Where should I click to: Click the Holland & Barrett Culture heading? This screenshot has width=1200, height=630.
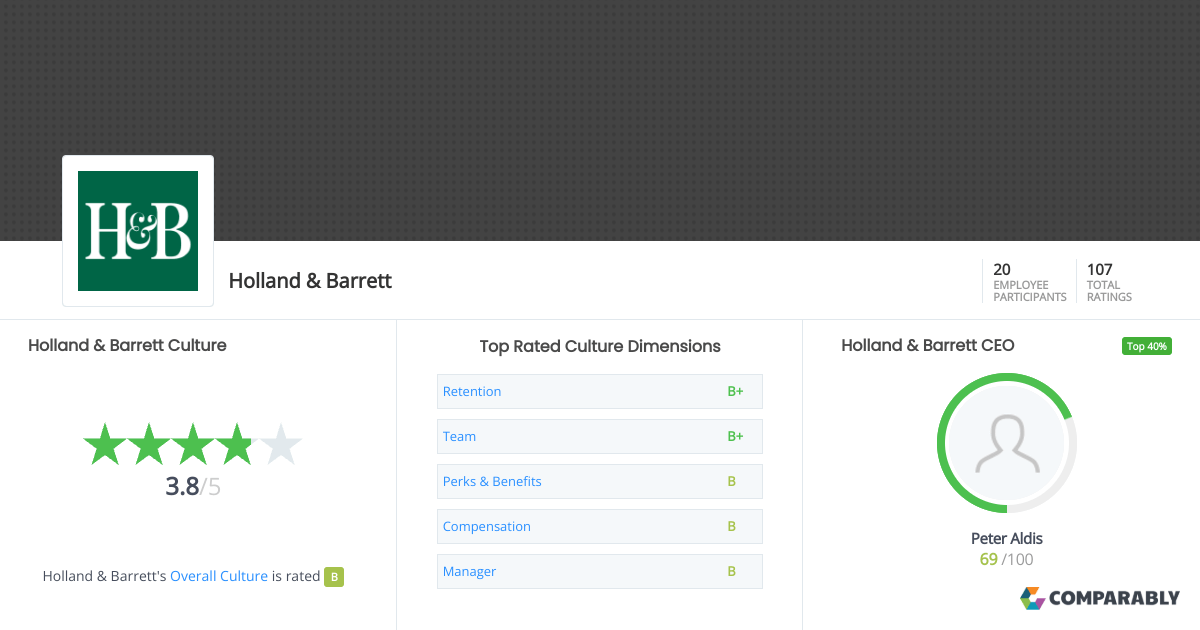coord(127,345)
